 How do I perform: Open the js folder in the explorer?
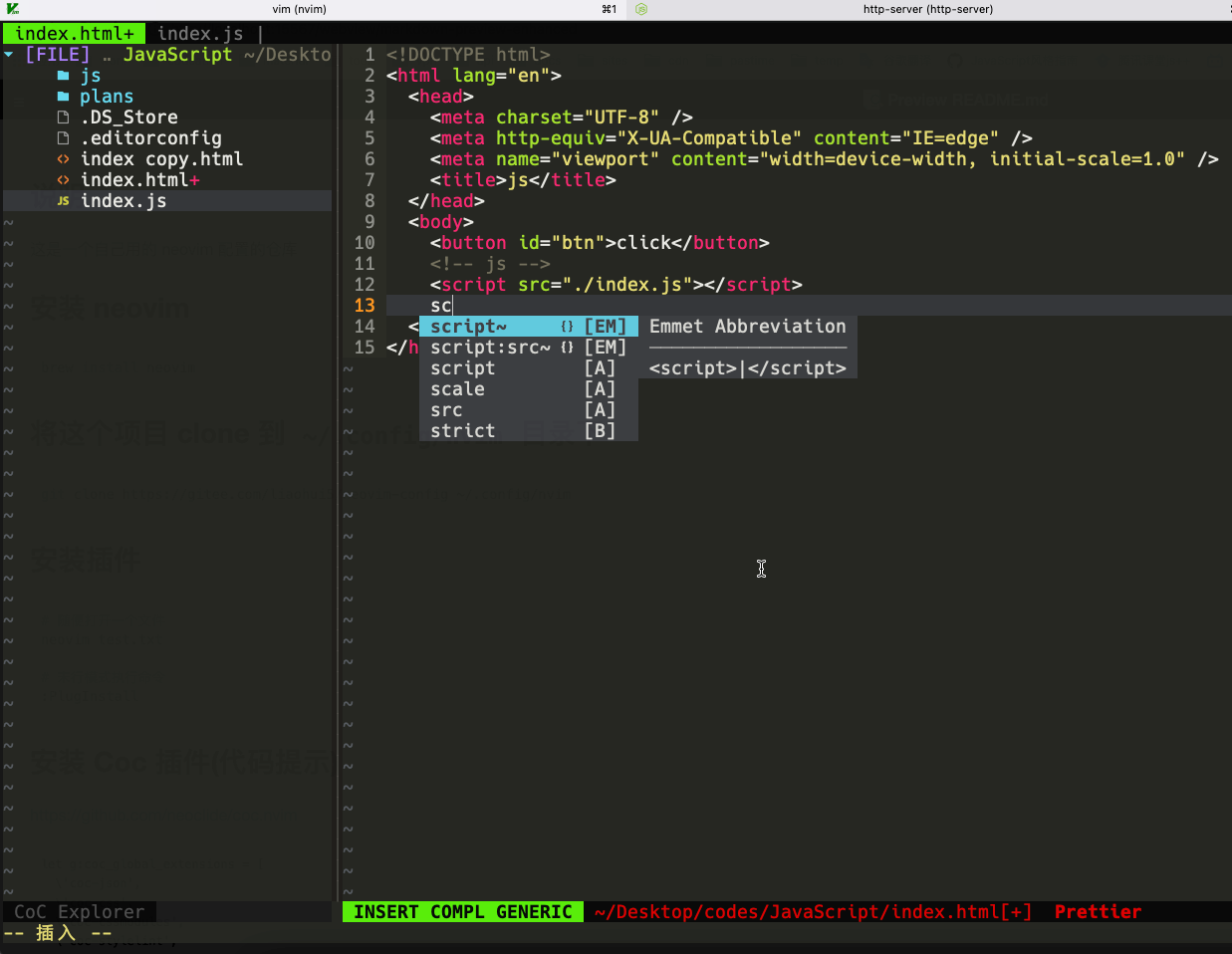coord(91,76)
